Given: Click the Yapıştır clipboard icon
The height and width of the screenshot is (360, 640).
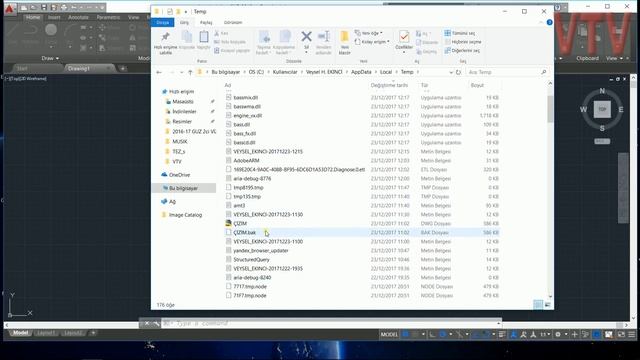Looking at the screenshot, I should coord(204,37).
